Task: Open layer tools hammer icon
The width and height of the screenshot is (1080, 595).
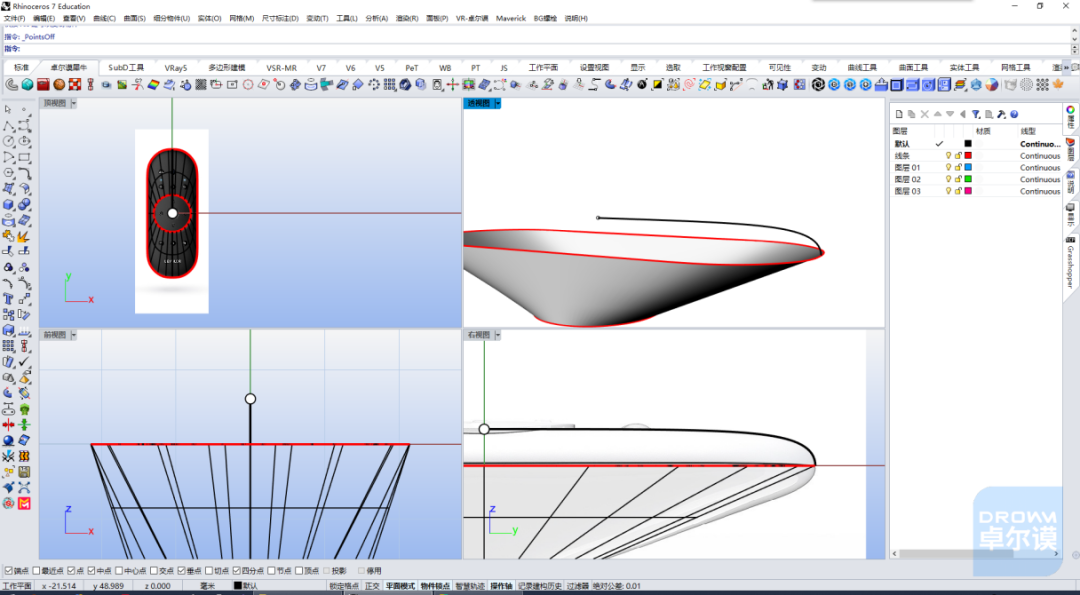Action: pos(1001,114)
